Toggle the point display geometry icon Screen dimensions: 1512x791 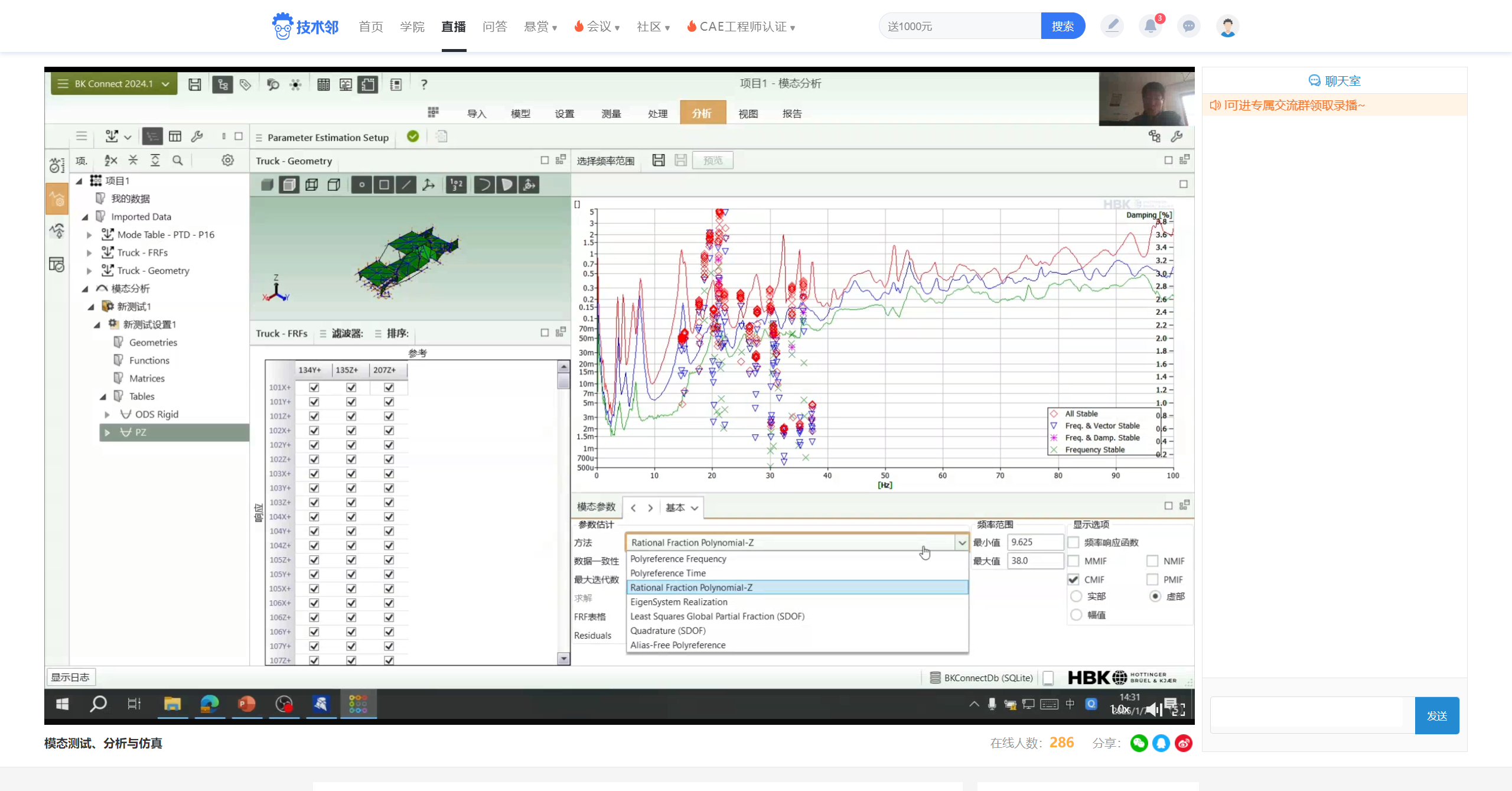coord(361,185)
